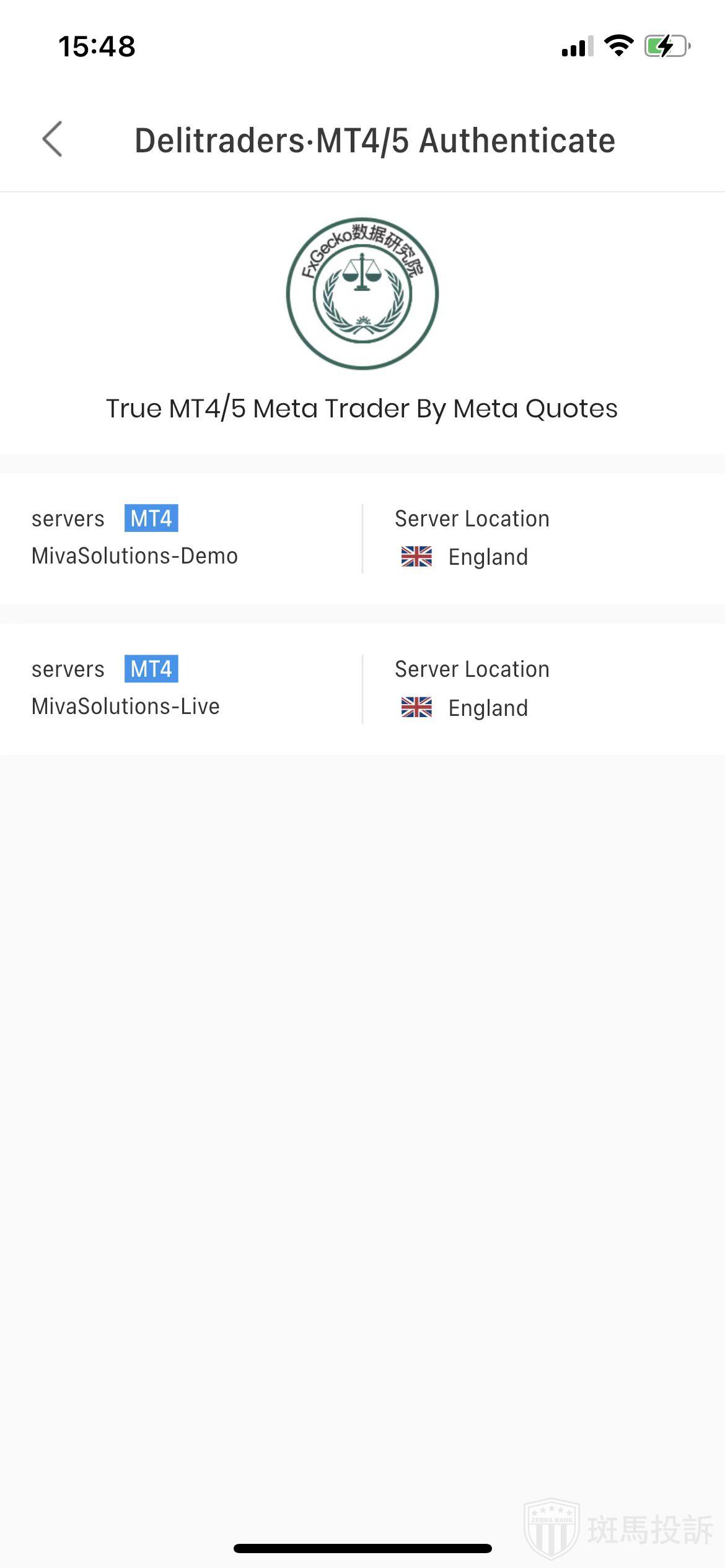This screenshot has height=1568, width=725.
Task: Tap the battery charging indicator
Action: 667,46
